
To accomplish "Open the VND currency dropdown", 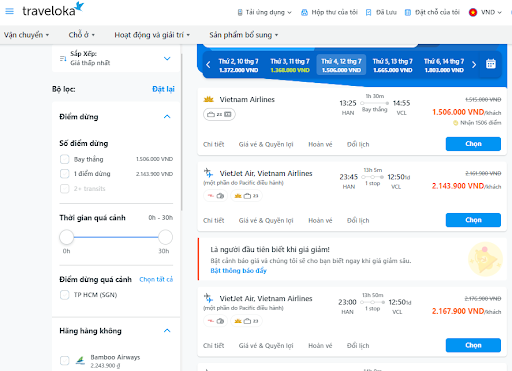I will (x=485, y=13).
